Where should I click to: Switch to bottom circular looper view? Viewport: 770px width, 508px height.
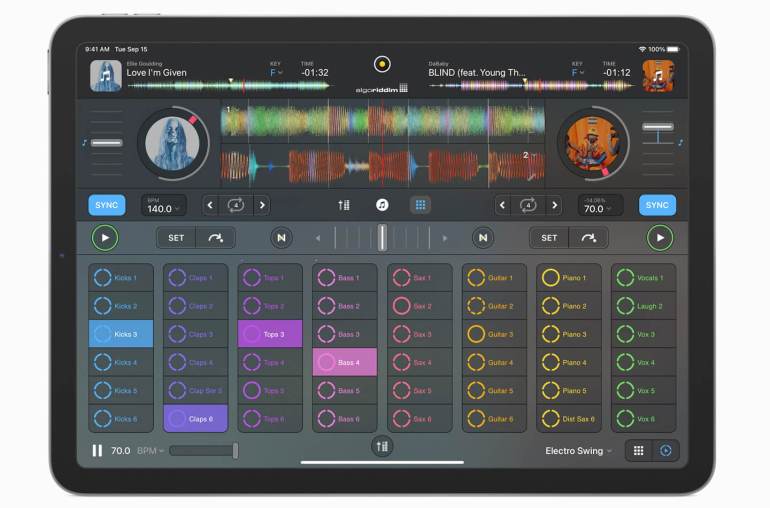(666, 451)
